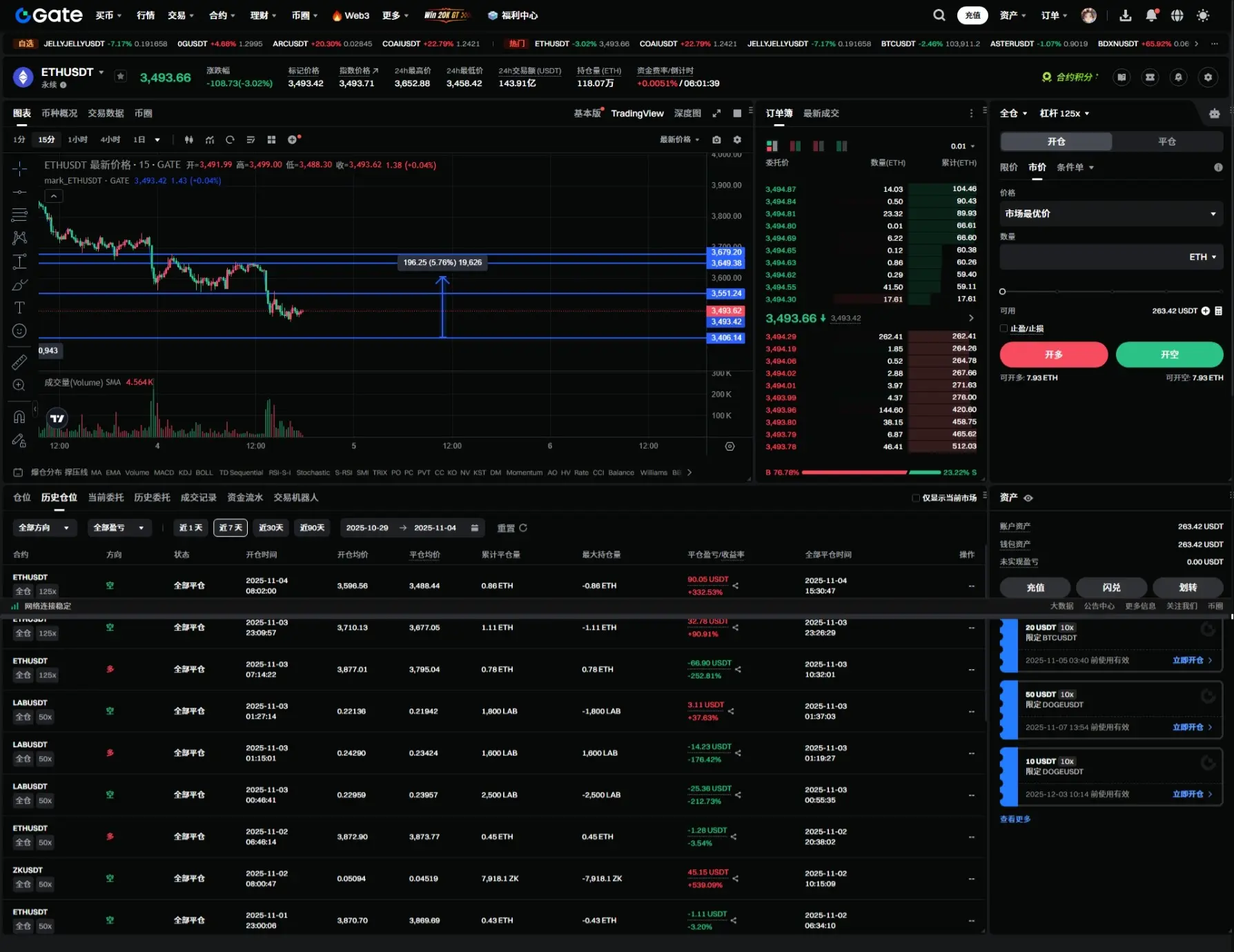1234x952 pixels.
Task: Open the 杠杆 125x leverage dropdown
Action: pos(1064,113)
